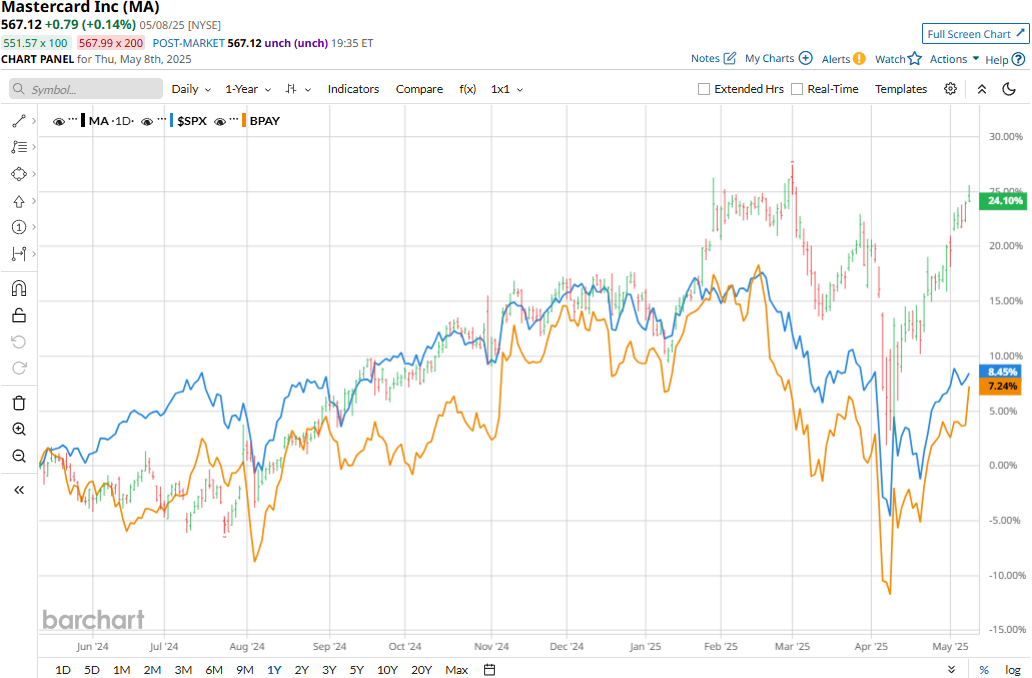Undo the last chart action
The width and height of the screenshot is (1032, 678).
click(19, 342)
